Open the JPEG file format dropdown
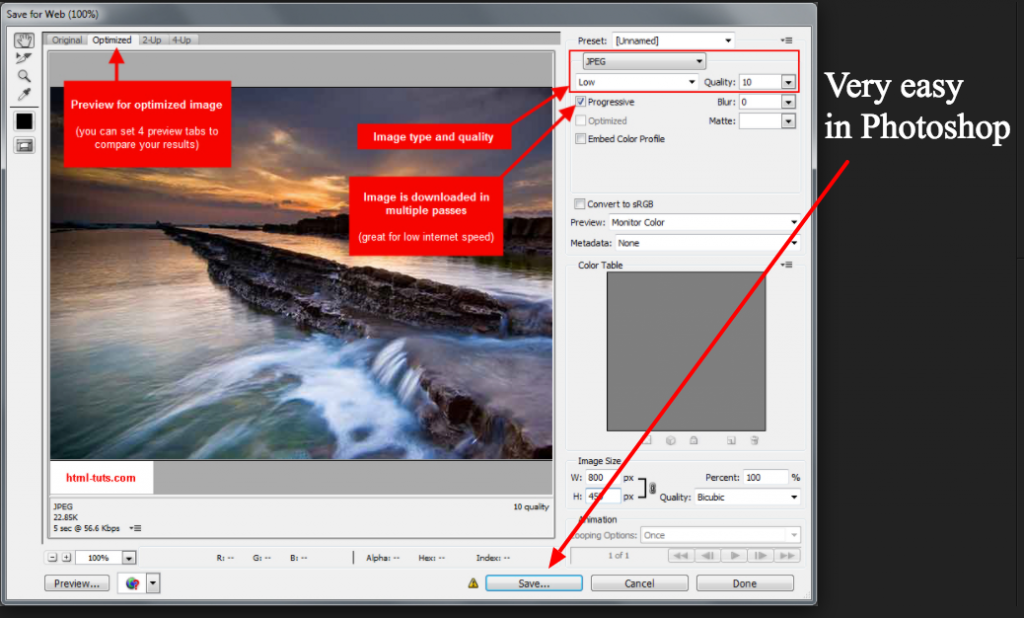Viewport: 1024px width, 618px height. pyautogui.click(x=644, y=61)
